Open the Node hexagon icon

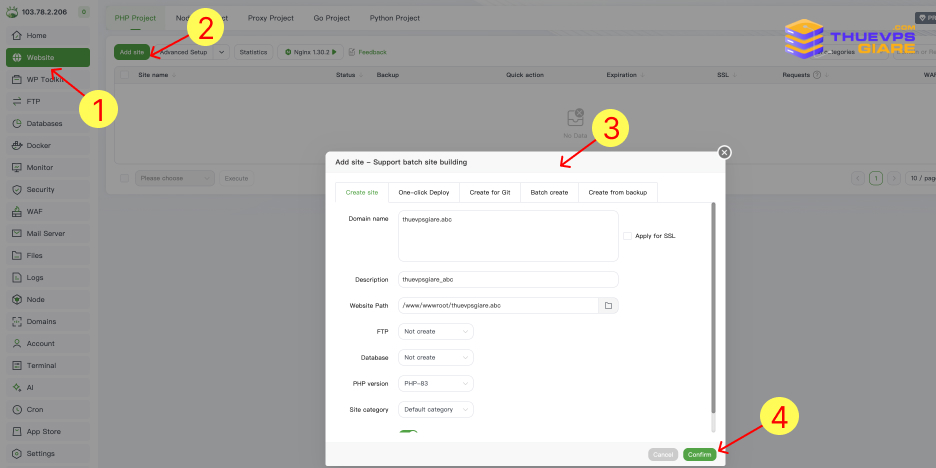pyautogui.click(x=17, y=300)
